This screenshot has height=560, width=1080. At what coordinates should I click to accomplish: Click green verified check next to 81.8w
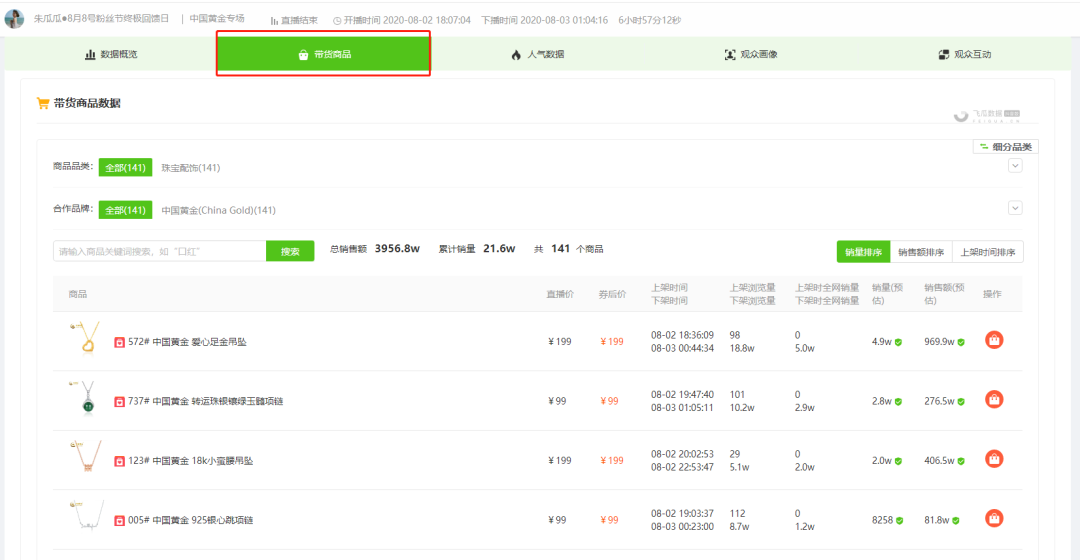coord(956,521)
